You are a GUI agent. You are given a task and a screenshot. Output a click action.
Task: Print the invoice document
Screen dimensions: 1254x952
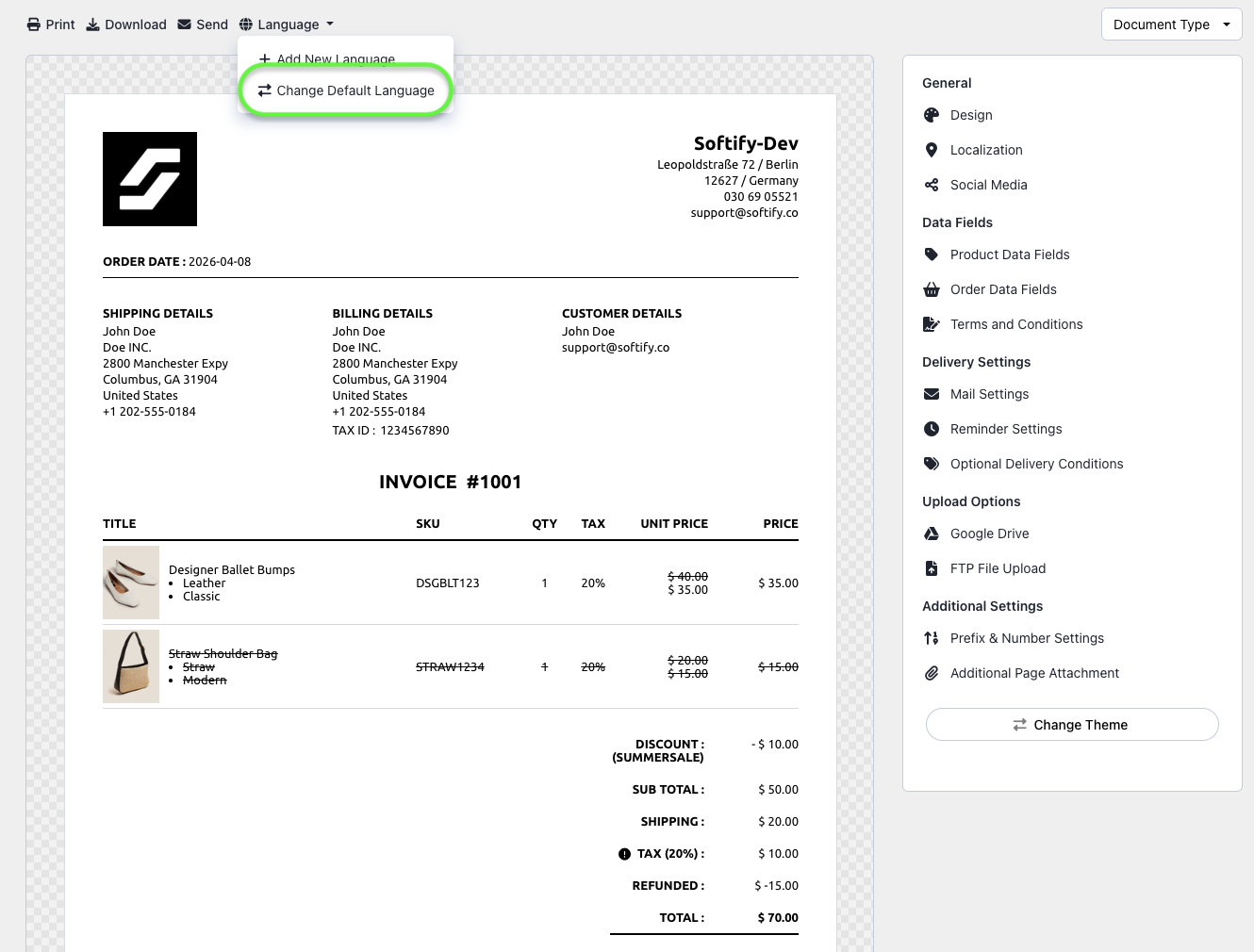51,25
